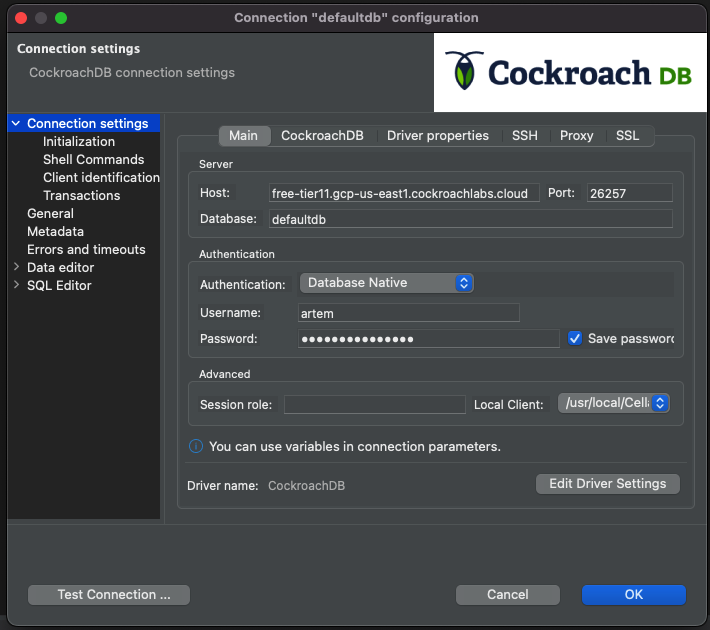Focus the Password field

428,339
